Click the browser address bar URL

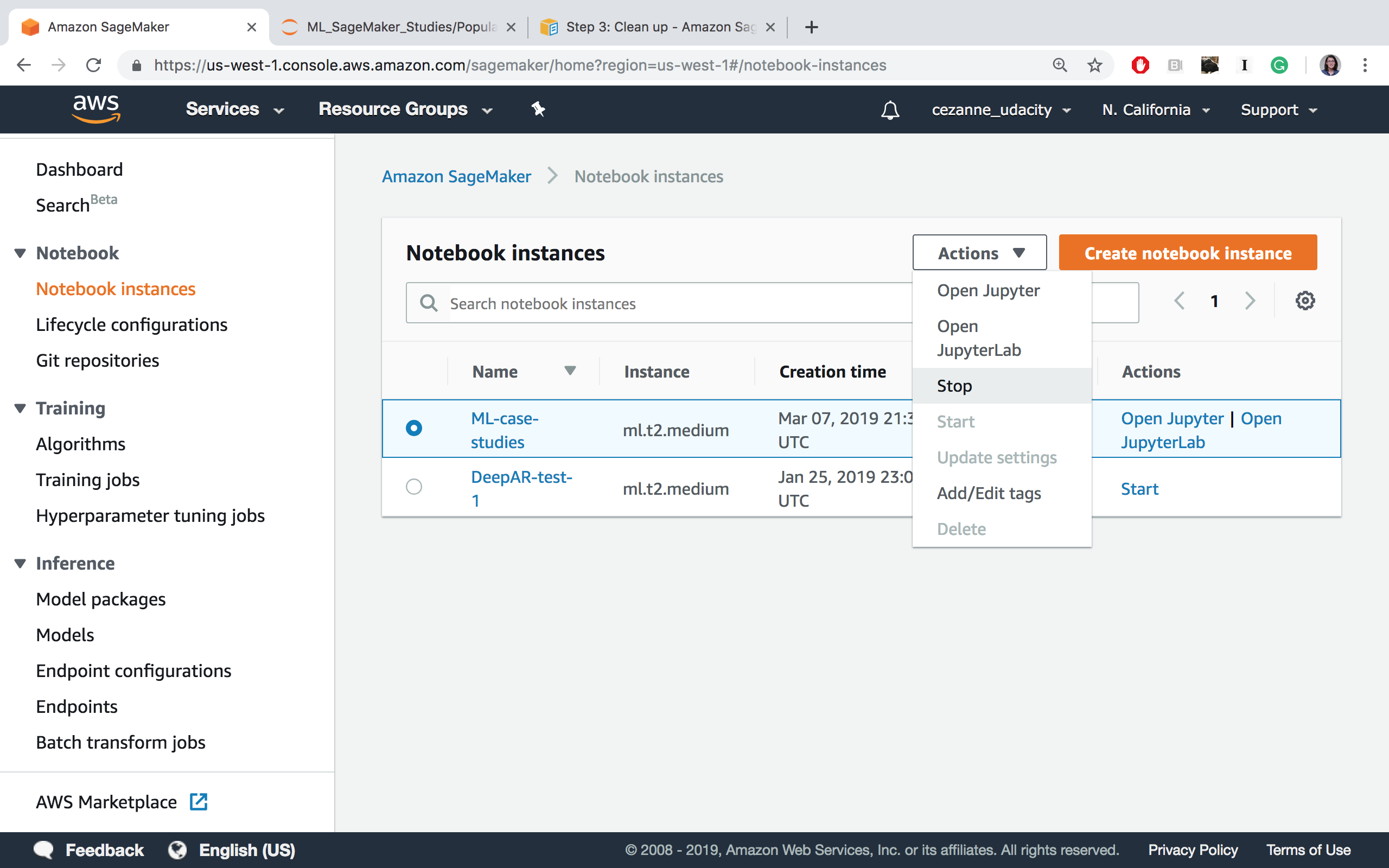click(520, 66)
